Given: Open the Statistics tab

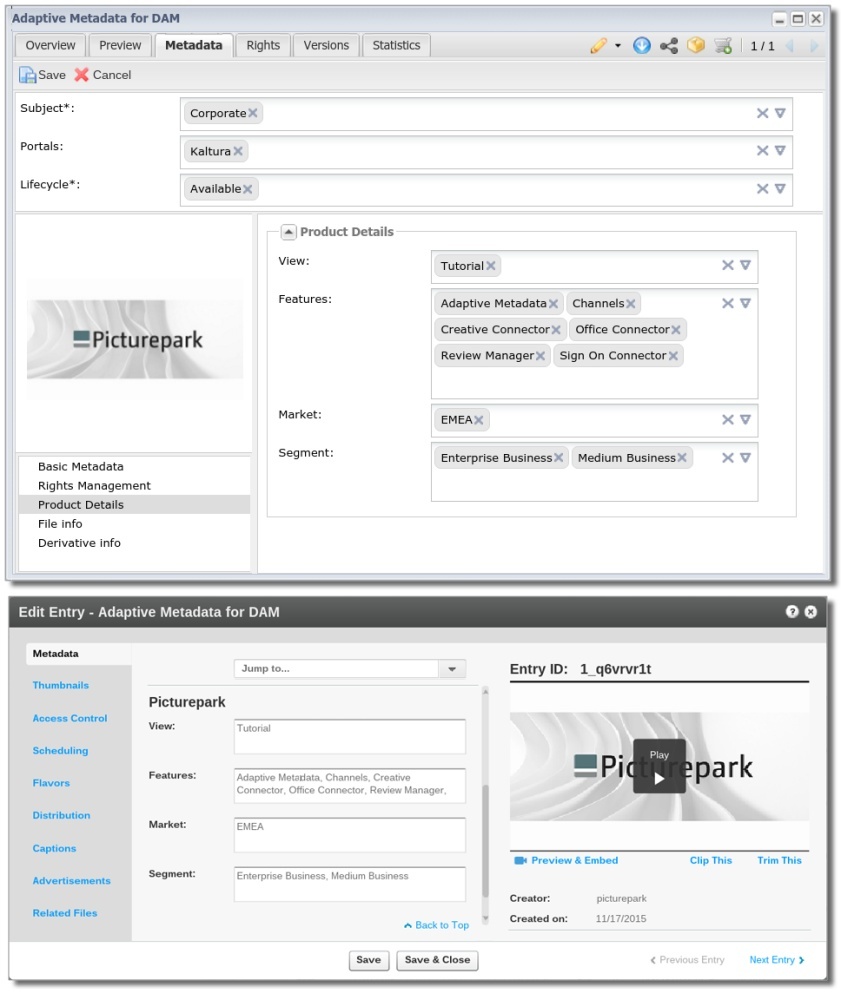Looking at the screenshot, I should point(396,45).
